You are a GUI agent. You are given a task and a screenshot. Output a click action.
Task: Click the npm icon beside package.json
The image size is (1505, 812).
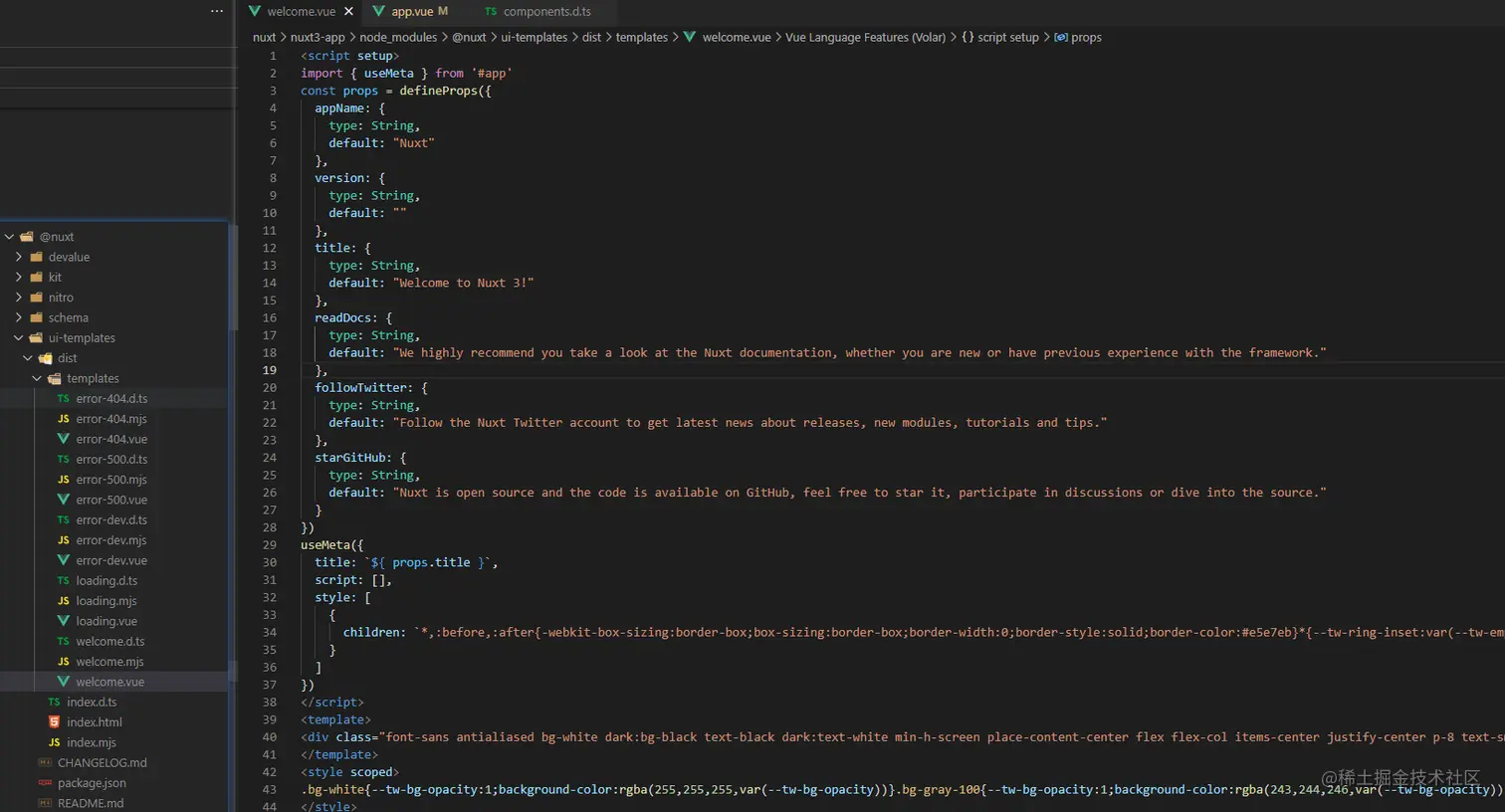pos(45,783)
